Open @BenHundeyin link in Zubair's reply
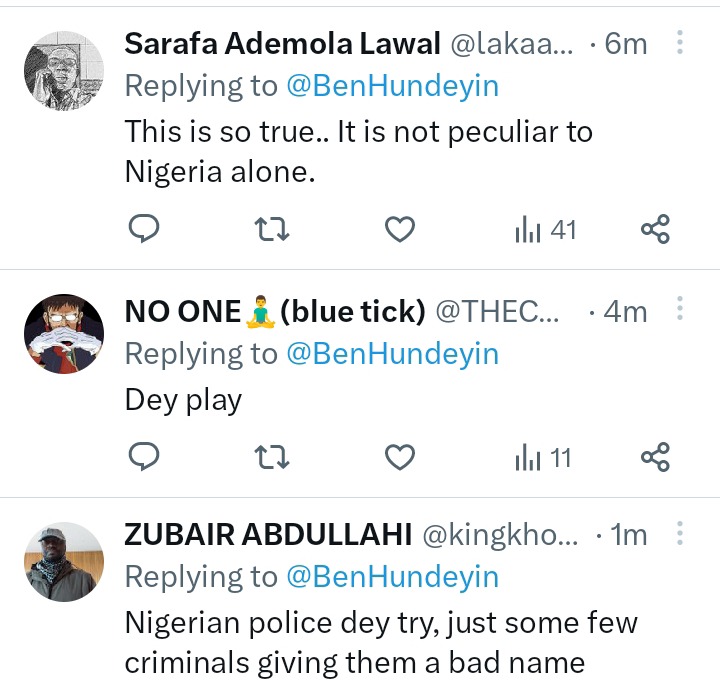The height and width of the screenshot is (694, 720). coord(392,577)
